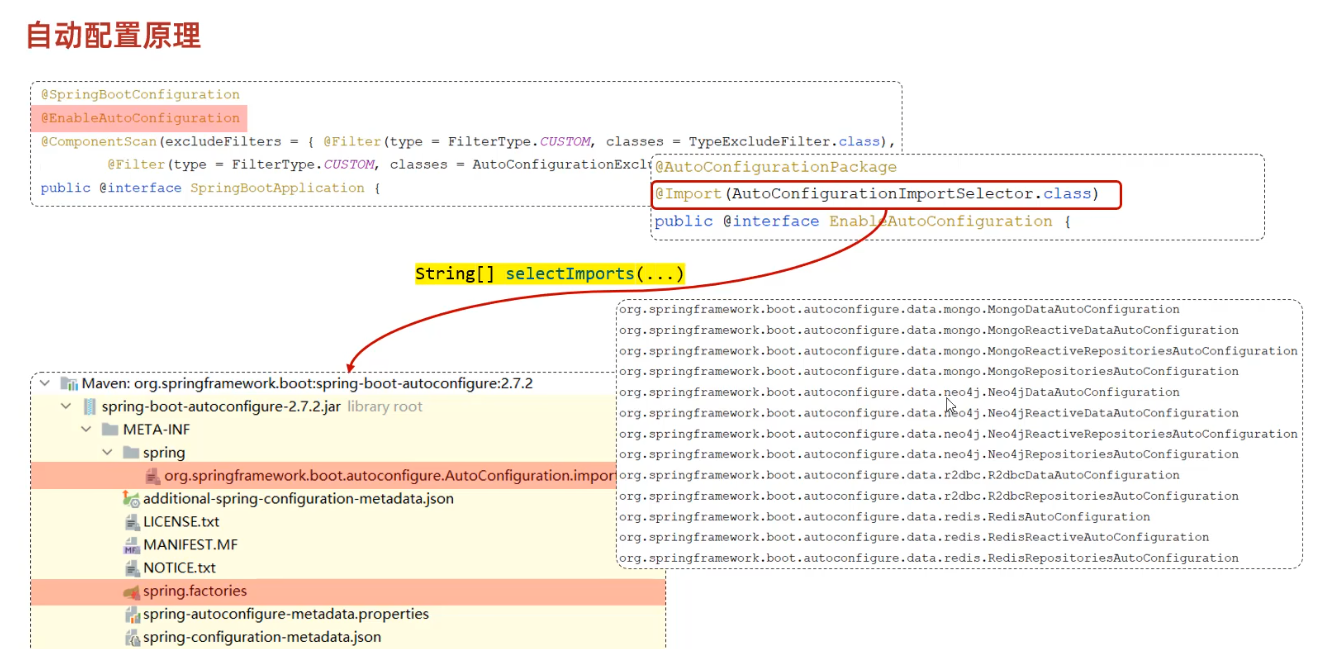Collapse the spring folder chevron
Screen dimensions: 1338x649
(108, 453)
